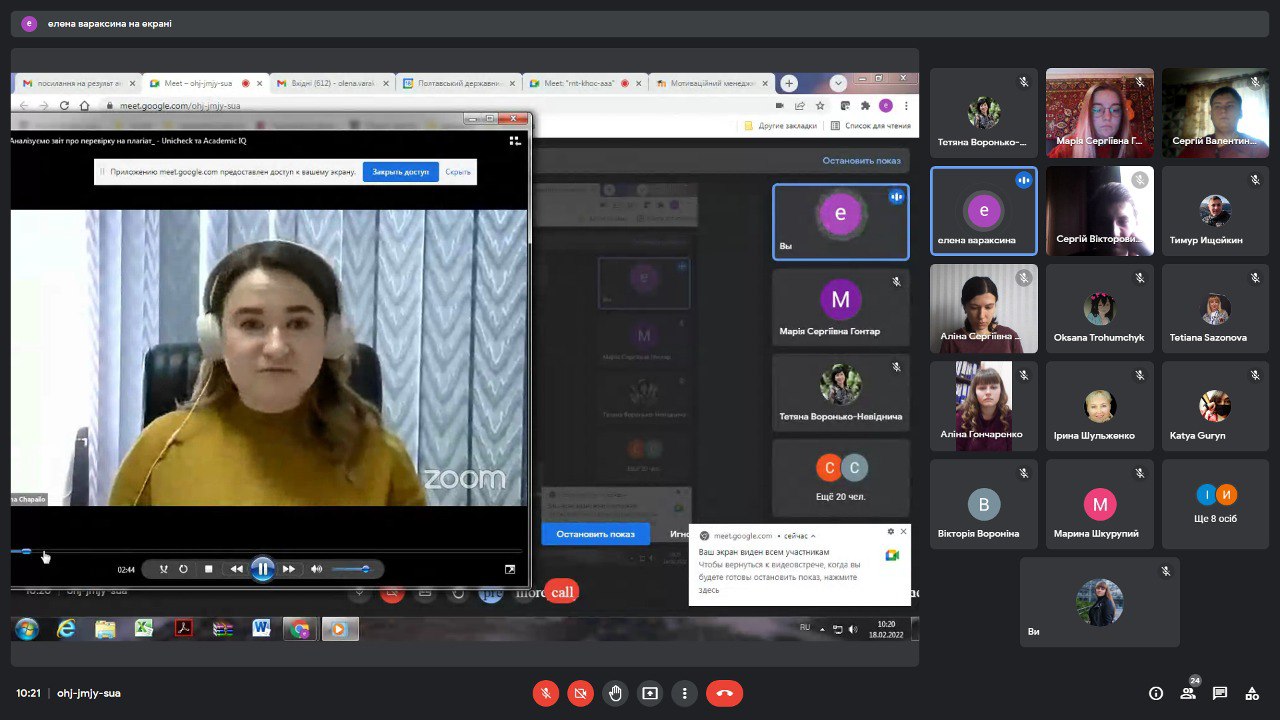Open Meet more options three-dot menu

pos(685,693)
